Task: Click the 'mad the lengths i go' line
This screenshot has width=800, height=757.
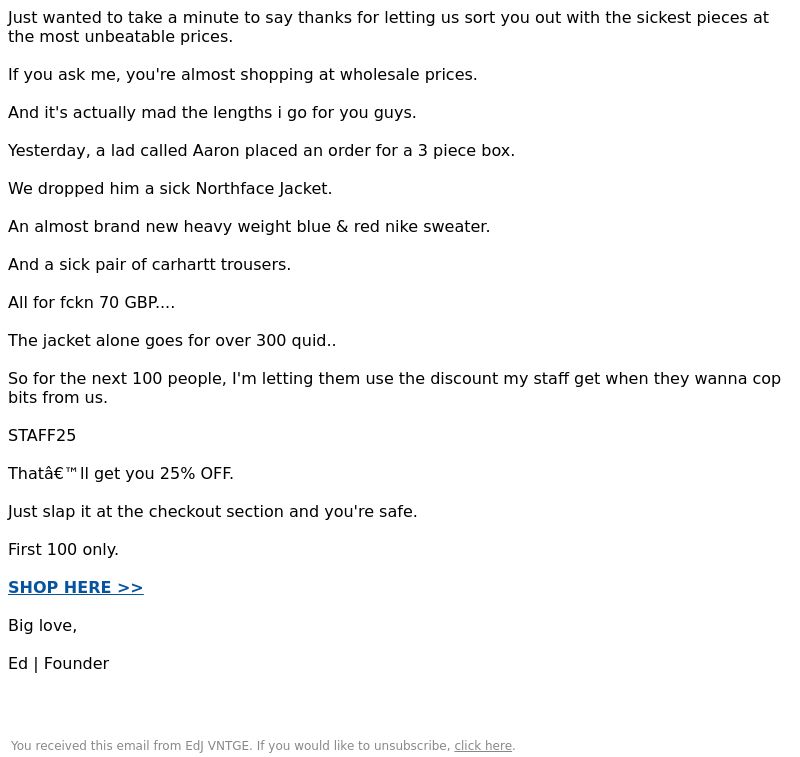Action: point(212,112)
